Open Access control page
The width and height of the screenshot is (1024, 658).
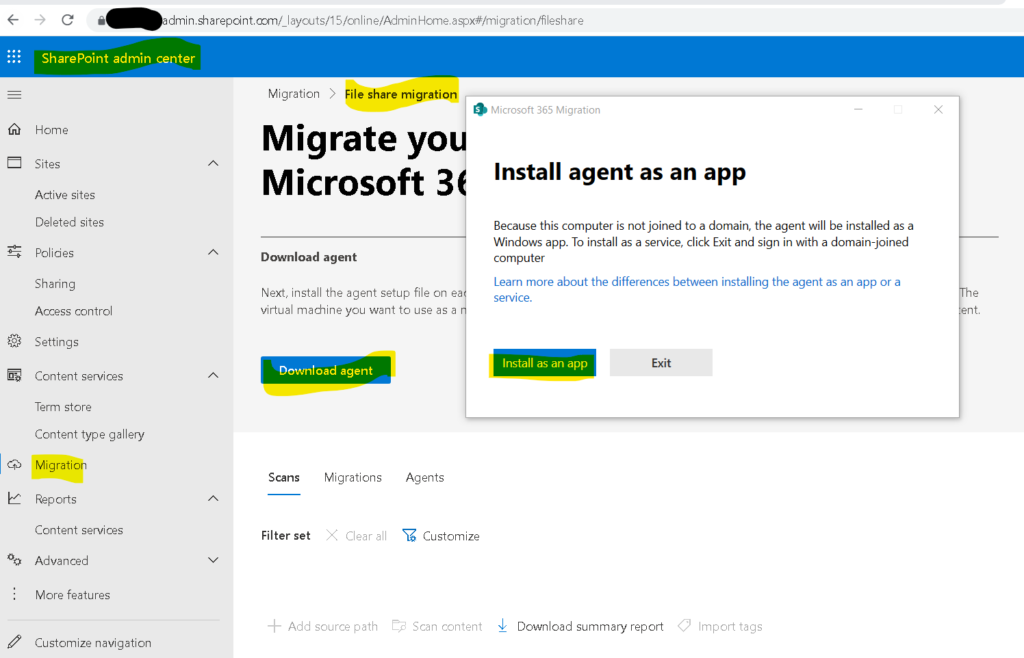tap(73, 311)
